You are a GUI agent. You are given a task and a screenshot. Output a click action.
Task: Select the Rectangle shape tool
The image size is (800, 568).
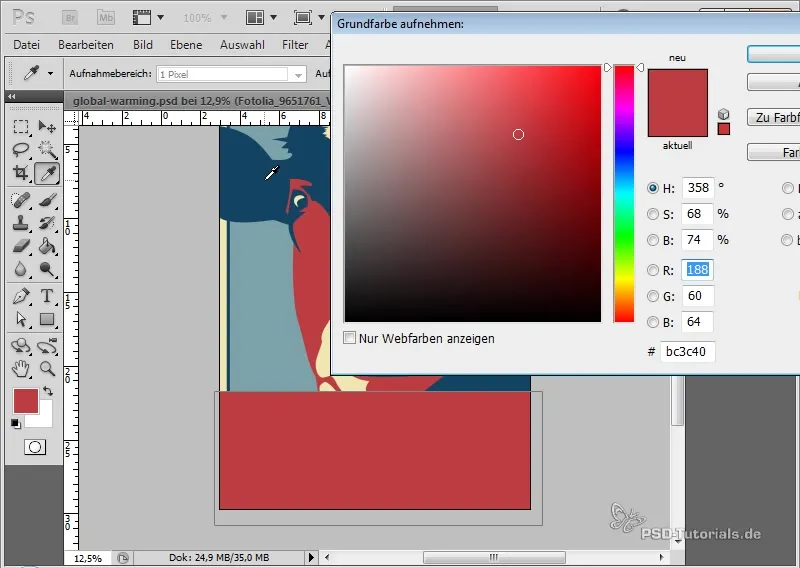coord(47,319)
